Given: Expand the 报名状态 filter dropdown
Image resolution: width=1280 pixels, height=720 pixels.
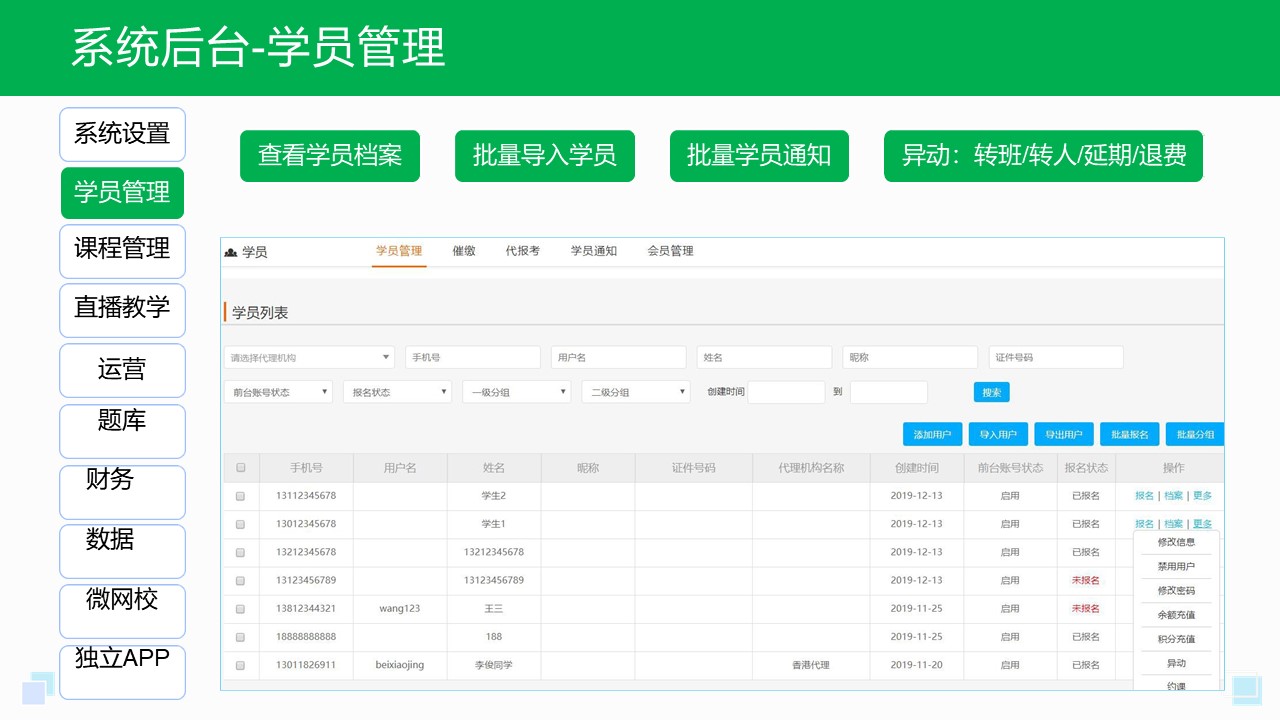Looking at the screenshot, I should (x=396, y=392).
